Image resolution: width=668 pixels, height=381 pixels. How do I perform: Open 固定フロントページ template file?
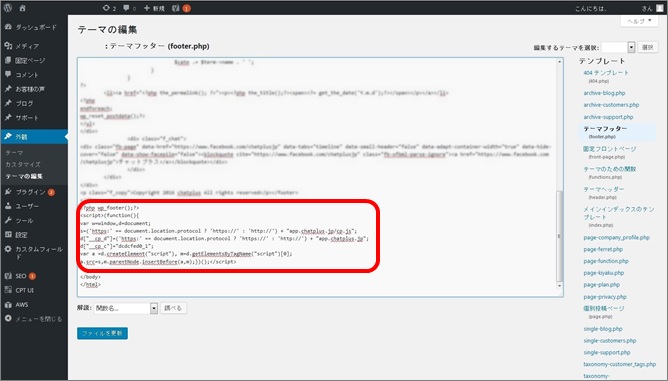click(609, 149)
